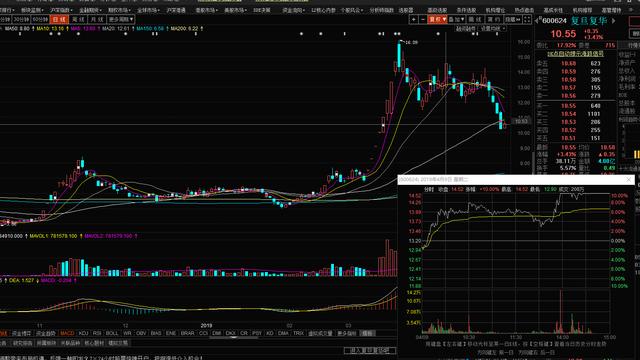Toggle fullscreen chart icon

point(527,19)
